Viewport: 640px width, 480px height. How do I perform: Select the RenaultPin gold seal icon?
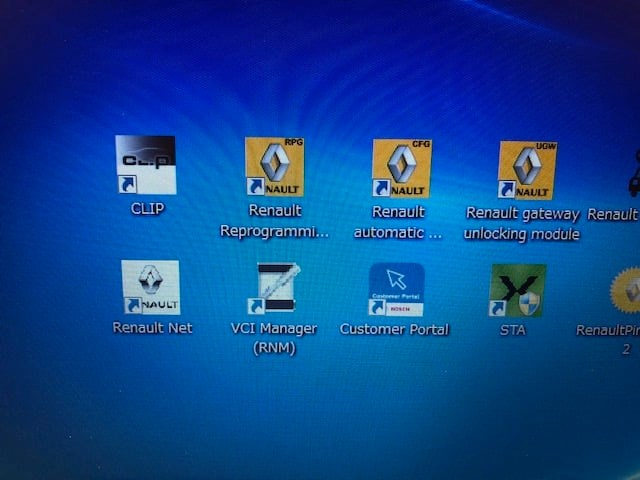tap(626, 292)
